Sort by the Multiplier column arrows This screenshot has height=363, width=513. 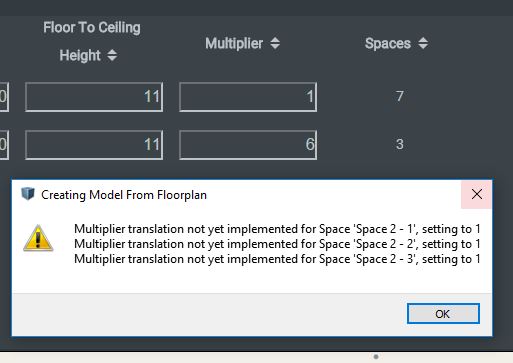point(275,43)
